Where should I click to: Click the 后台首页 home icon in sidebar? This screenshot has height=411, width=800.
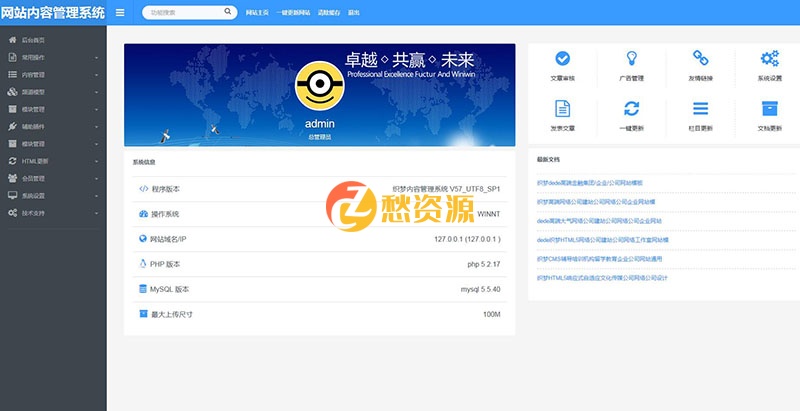tap(12, 40)
